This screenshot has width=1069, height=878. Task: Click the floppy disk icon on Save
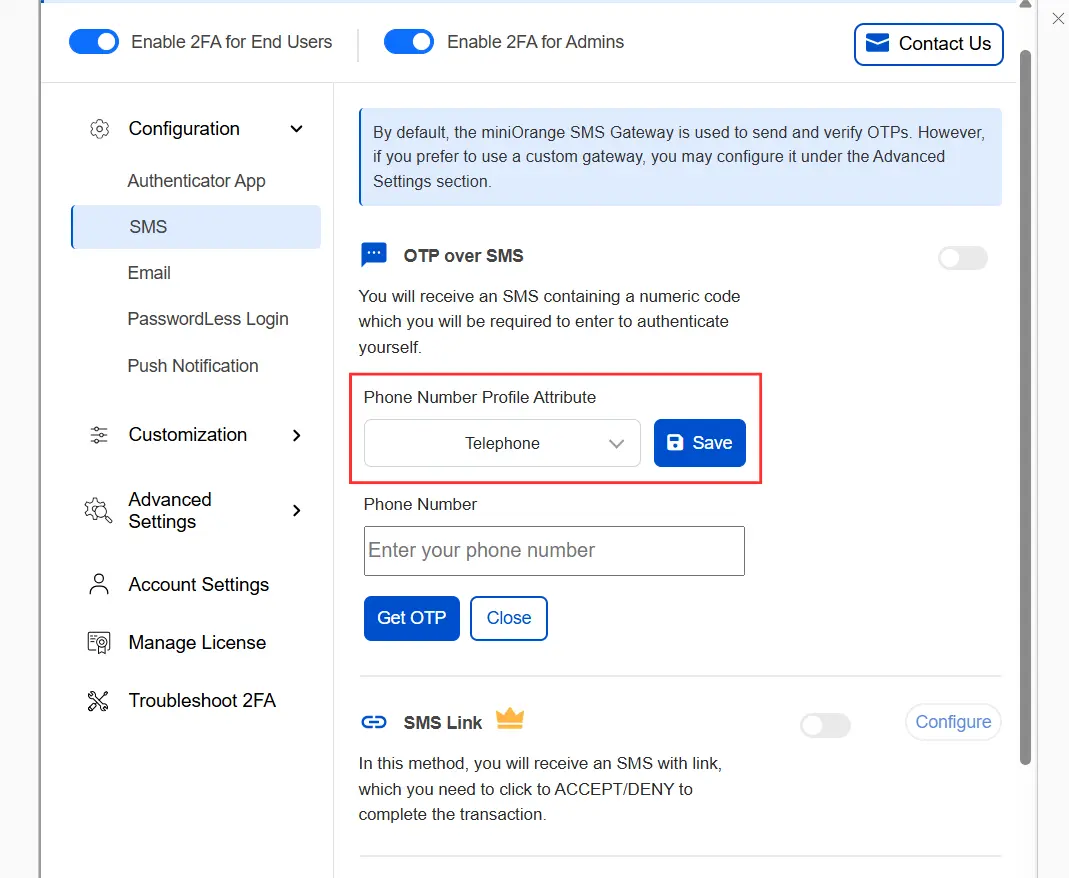click(675, 442)
